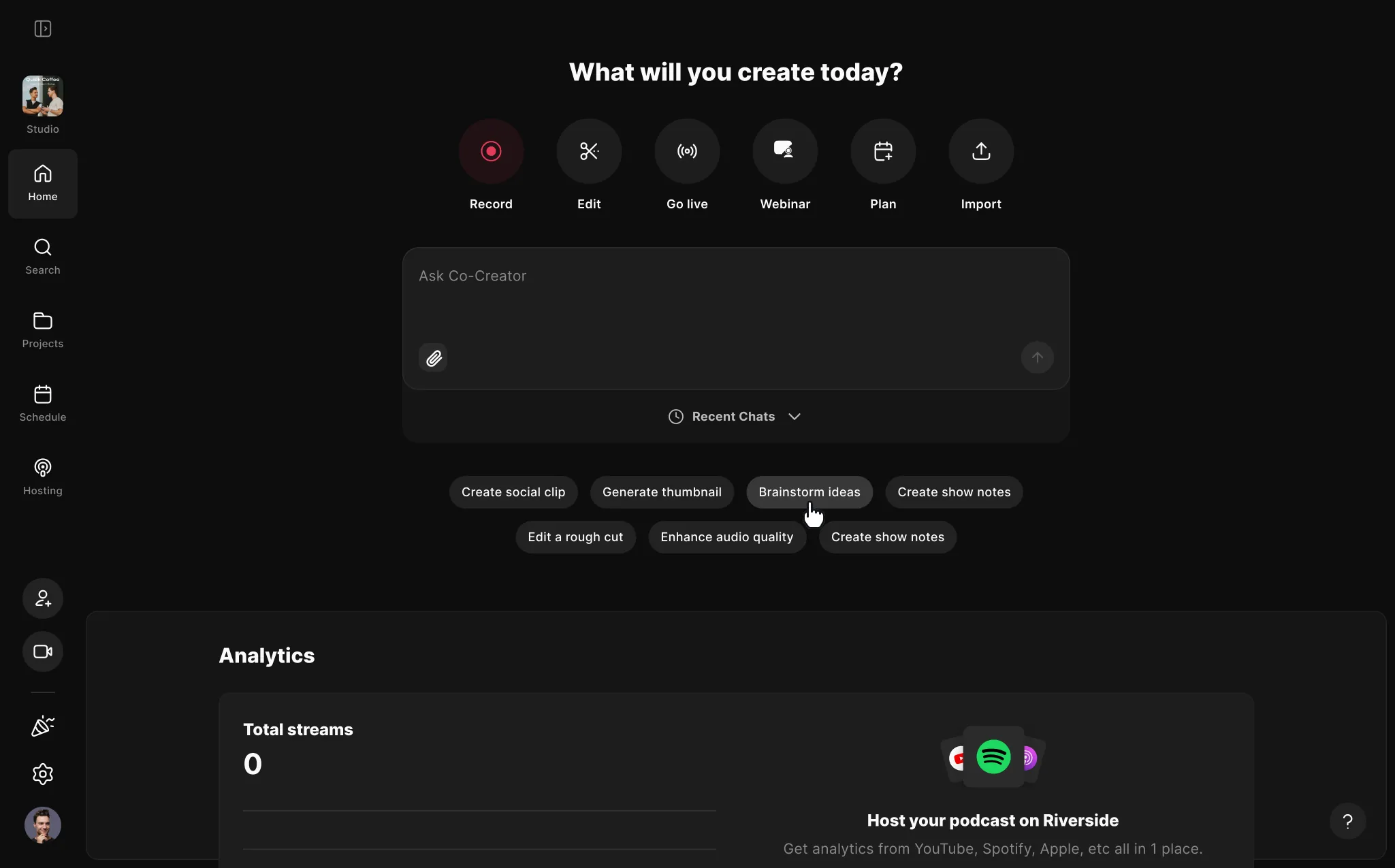Click the Plan calendar icon
The width and height of the screenshot is (1395, 868).
[x=883, y=151]
